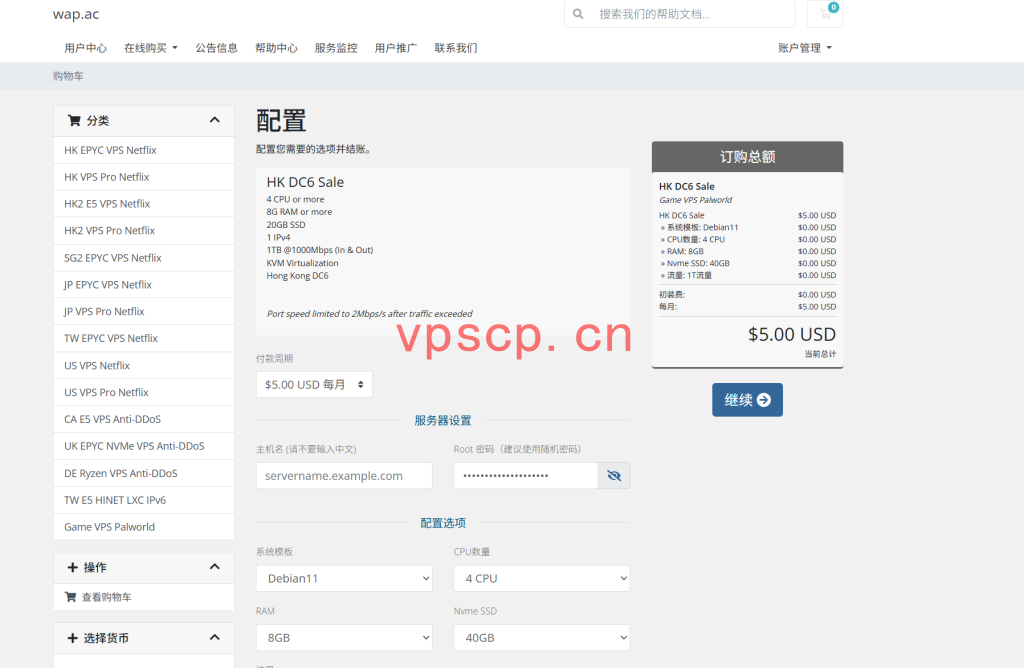Select US VPS Netflix category
Screen dimensions: 1024x668
144,366
